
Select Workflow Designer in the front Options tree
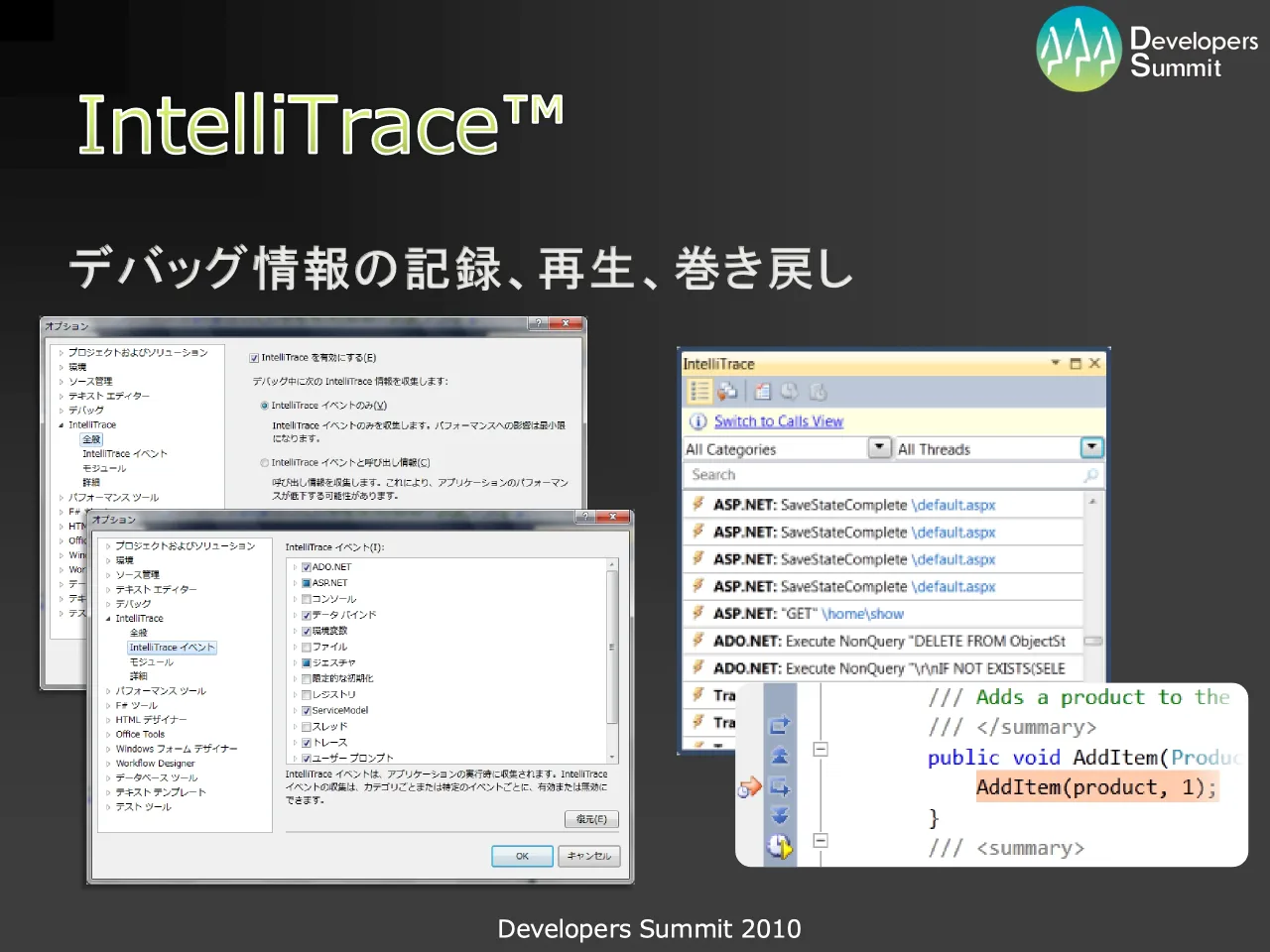[155, 764]
